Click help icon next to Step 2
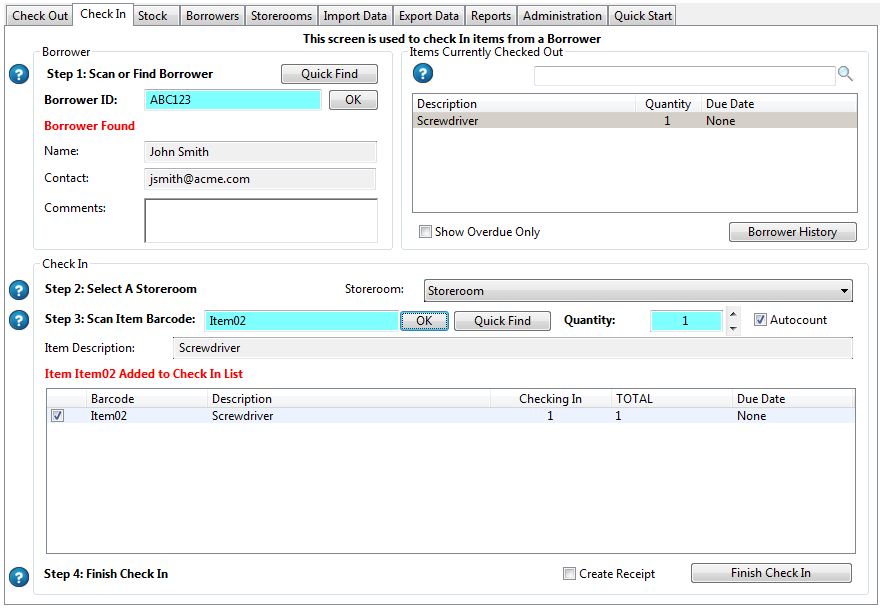 18,290
